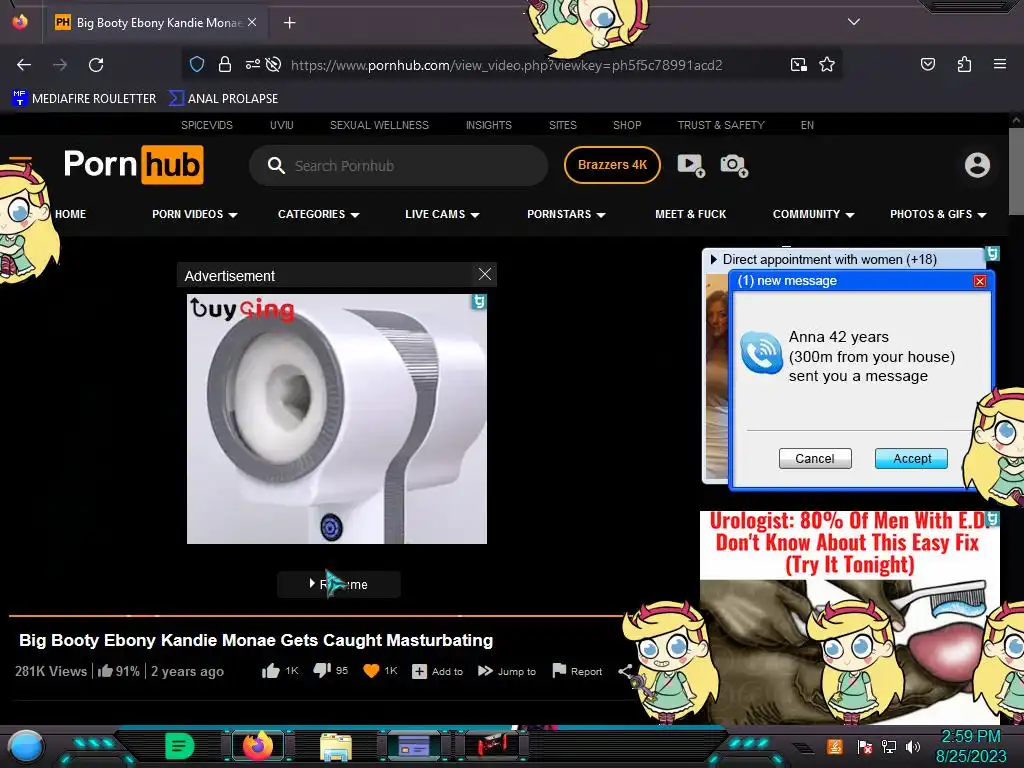This screenshot has width=1024, height=768.
Task: Select the open browser tab
Action: [x=154, y=23]
